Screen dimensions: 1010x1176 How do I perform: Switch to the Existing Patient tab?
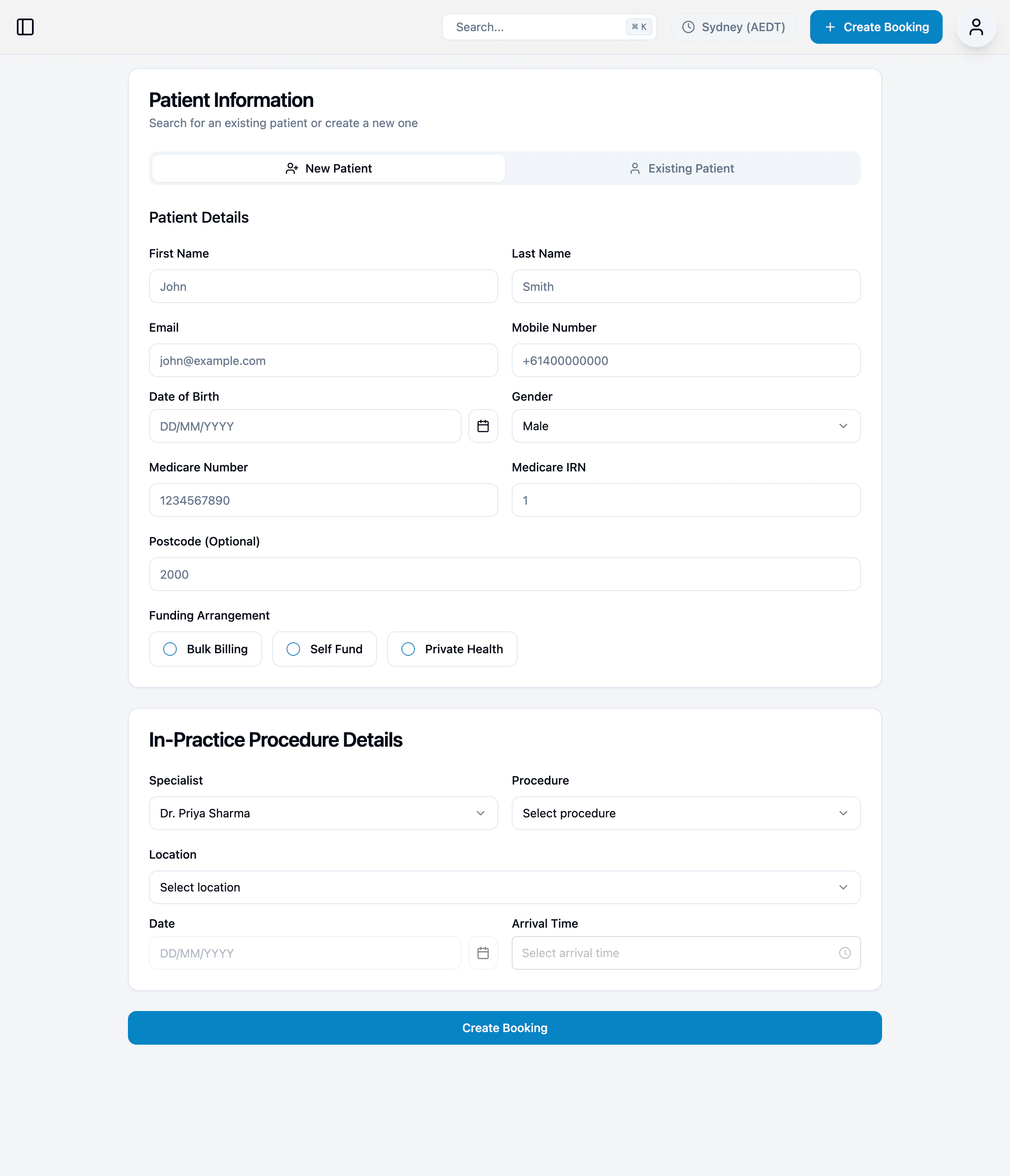coord(683,168)
